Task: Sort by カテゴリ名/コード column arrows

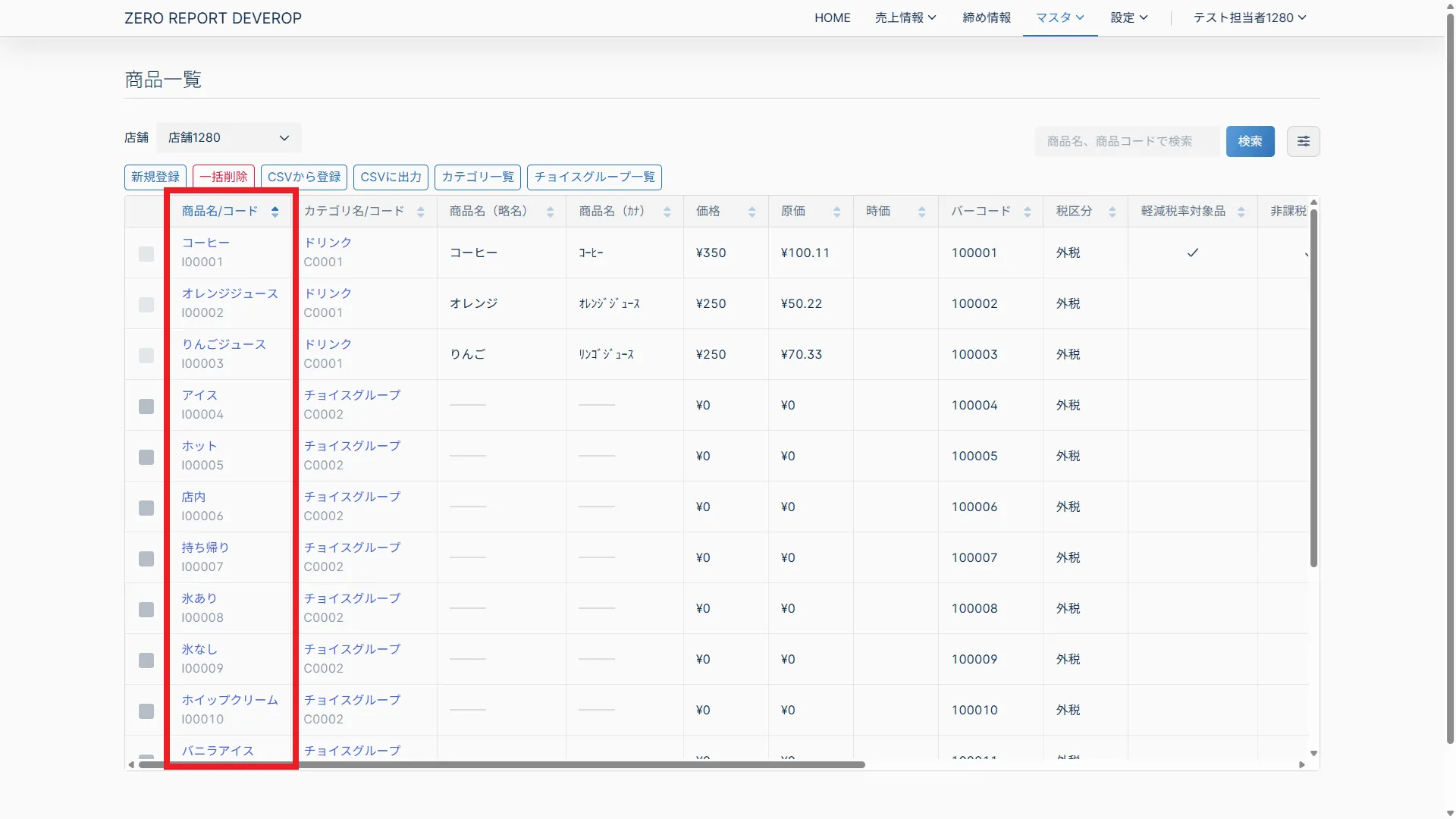Action: point(420,212)
